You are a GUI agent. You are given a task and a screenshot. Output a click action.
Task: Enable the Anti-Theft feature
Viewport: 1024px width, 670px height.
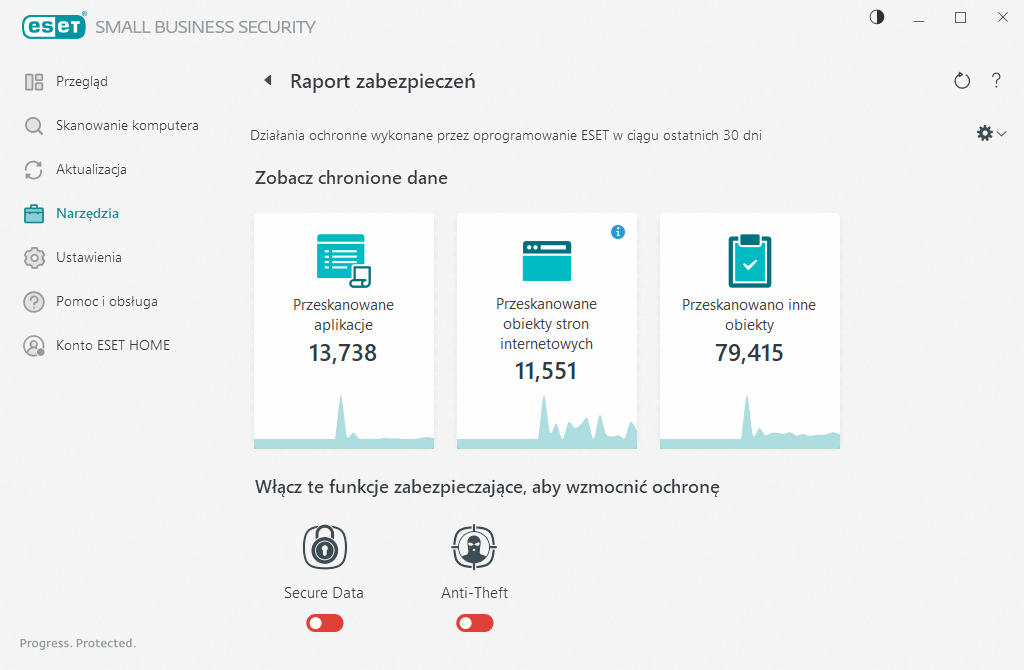pyautogui.click(x=474, y=623)
